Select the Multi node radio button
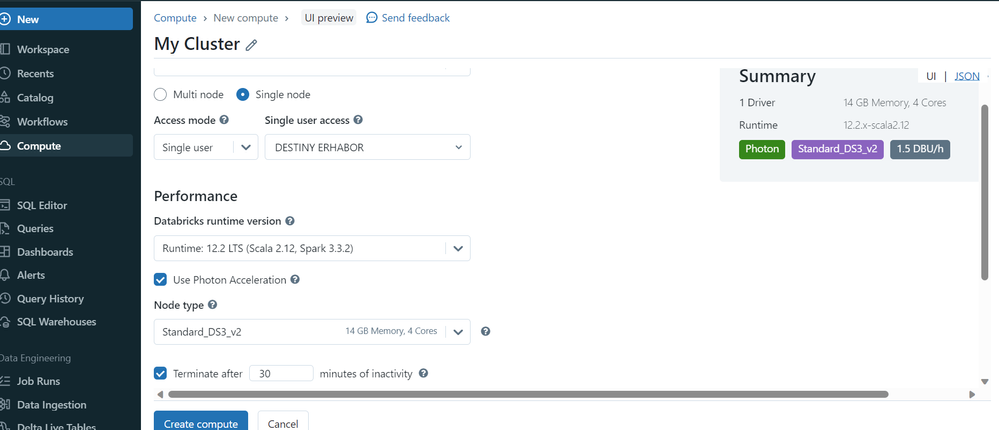The image size is (999, 430). tap(161, 95)
